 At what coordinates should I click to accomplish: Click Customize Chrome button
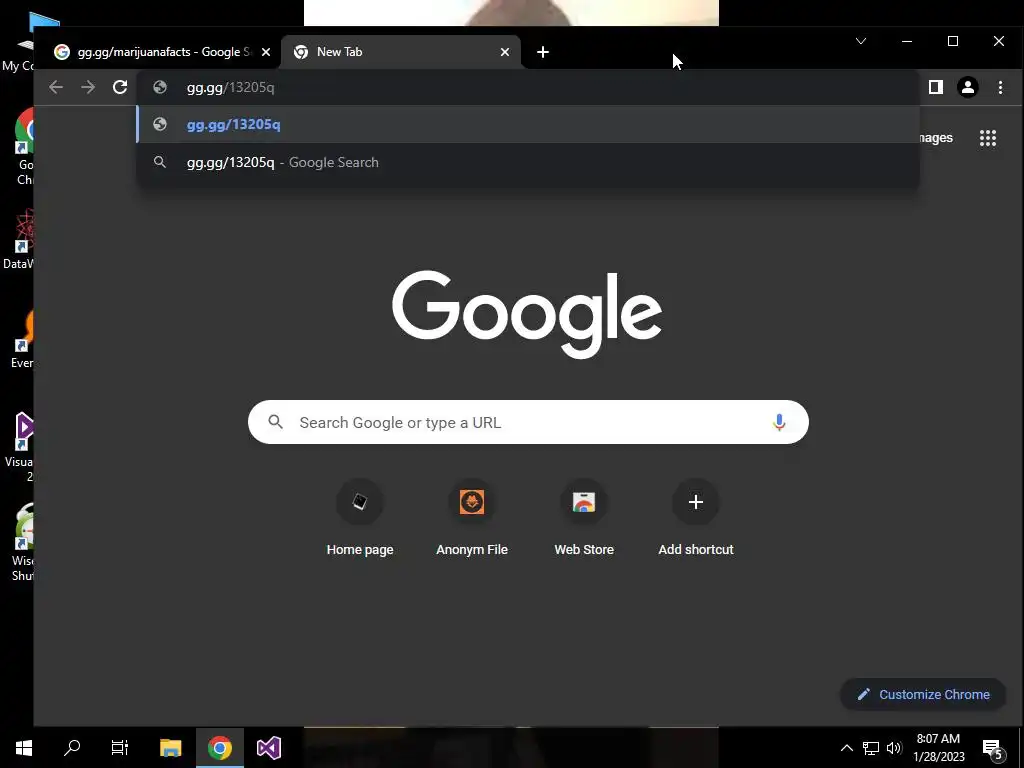923,694
